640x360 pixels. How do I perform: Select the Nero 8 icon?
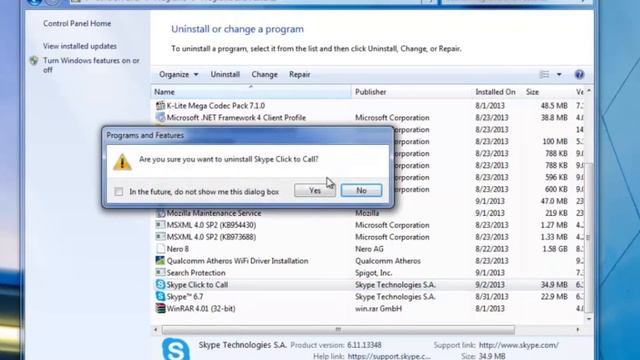click(x=160, y=249)
